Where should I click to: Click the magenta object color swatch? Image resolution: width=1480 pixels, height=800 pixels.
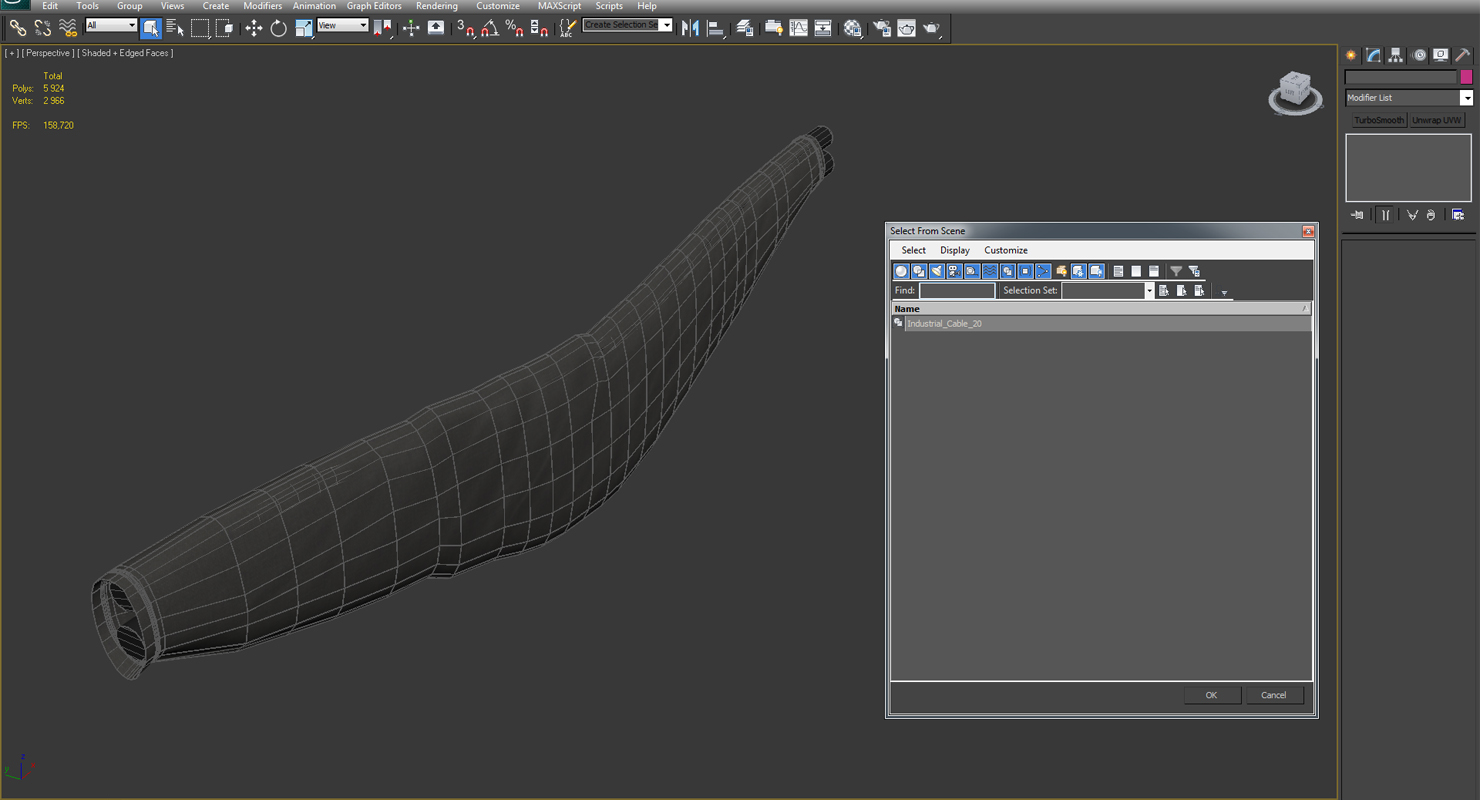(x=1466, y=77)
